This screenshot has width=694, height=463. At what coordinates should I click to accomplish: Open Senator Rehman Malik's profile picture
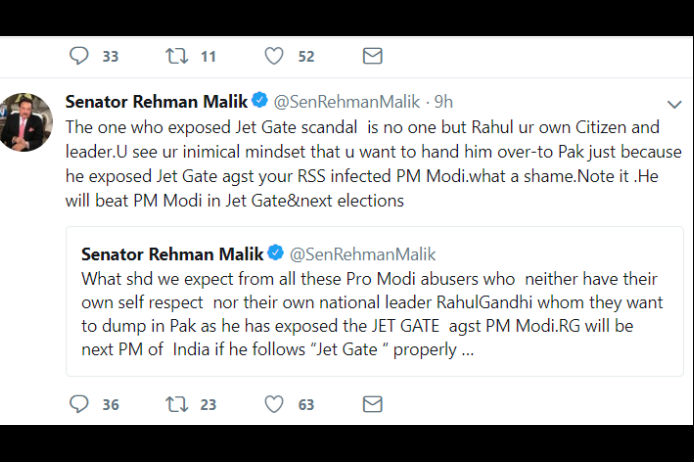tap(26, 122)
